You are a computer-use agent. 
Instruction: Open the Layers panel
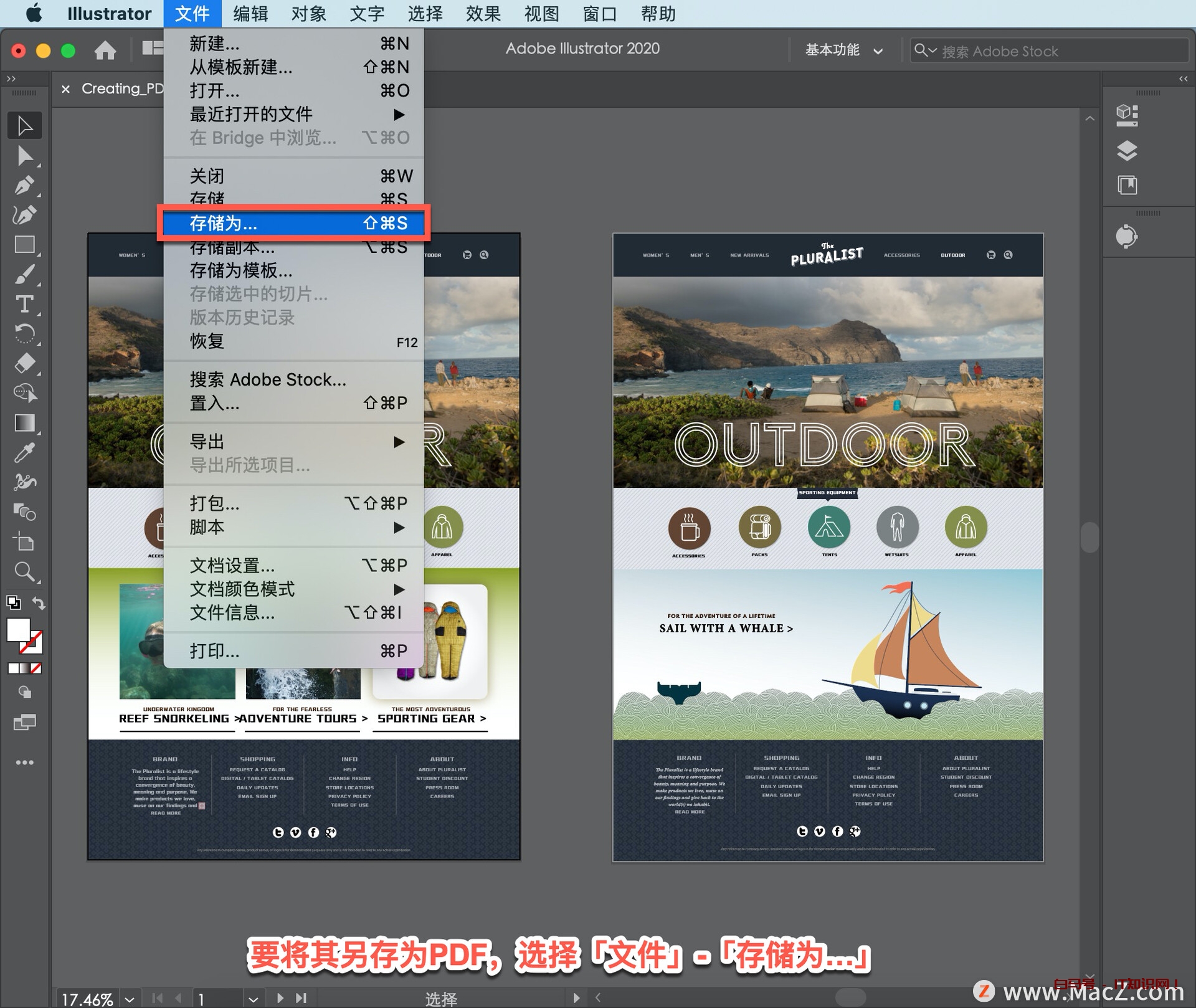coord(1127,151)
